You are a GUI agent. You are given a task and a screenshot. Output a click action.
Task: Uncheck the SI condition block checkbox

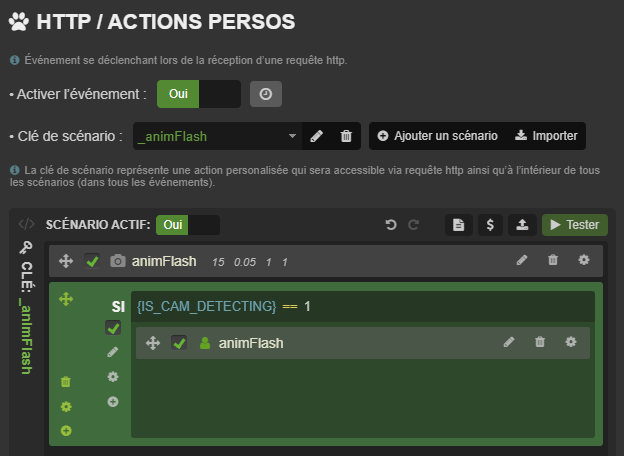pyautogui.click(x=113, y=328)
